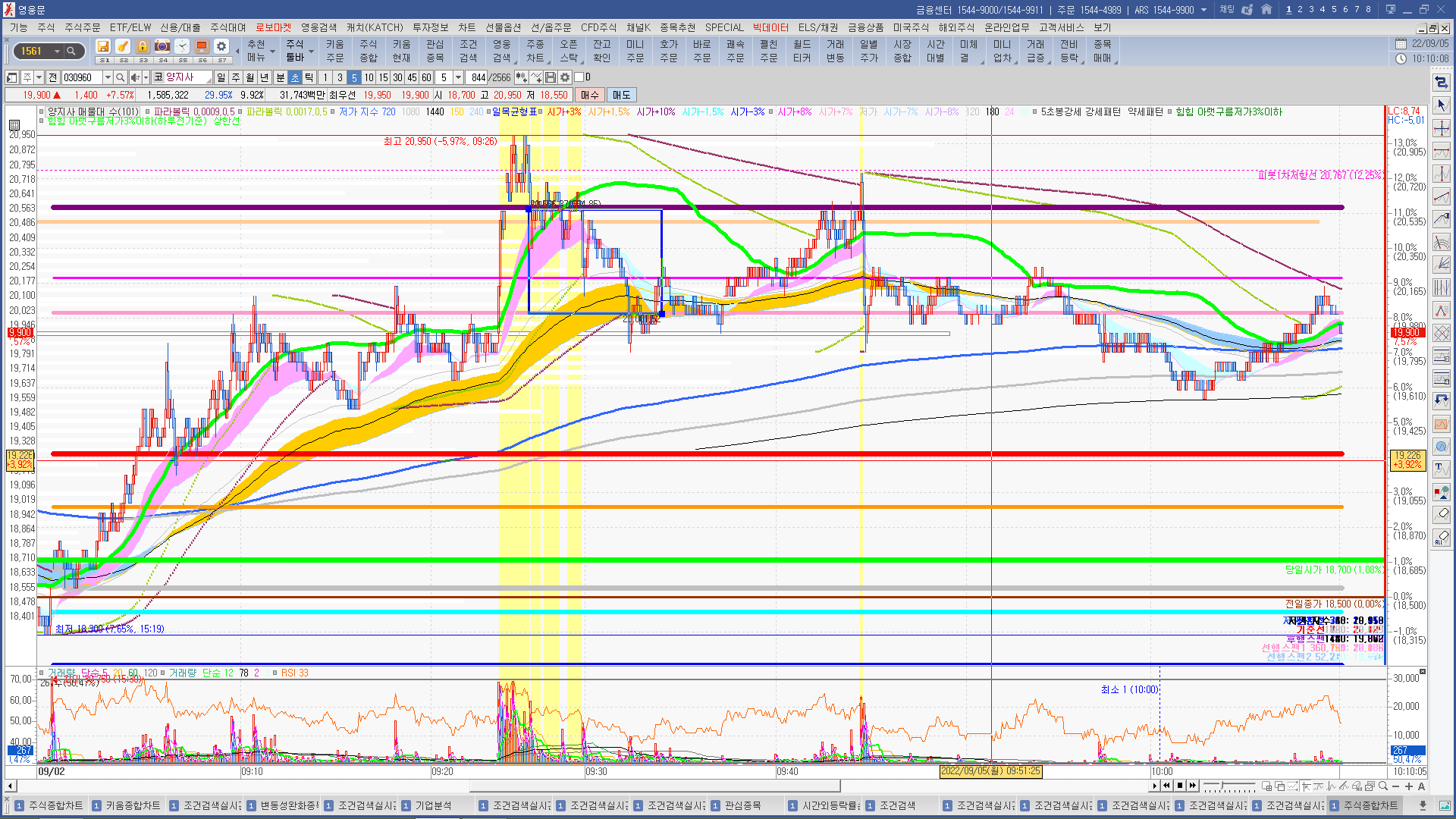Screen dimensions: 1456x819
Task: Click the plus zoom-in icon at chart bottom
Action: point(1409,786)
